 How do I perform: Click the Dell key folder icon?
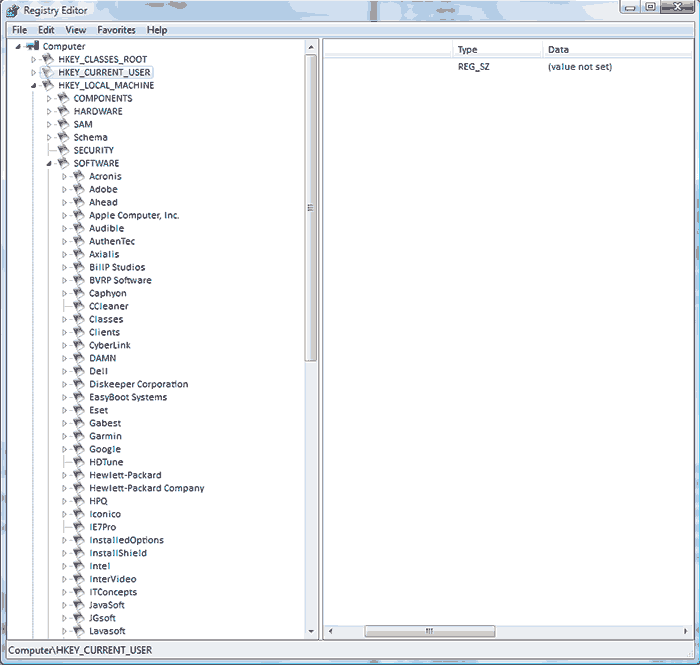tap(79, 370)
